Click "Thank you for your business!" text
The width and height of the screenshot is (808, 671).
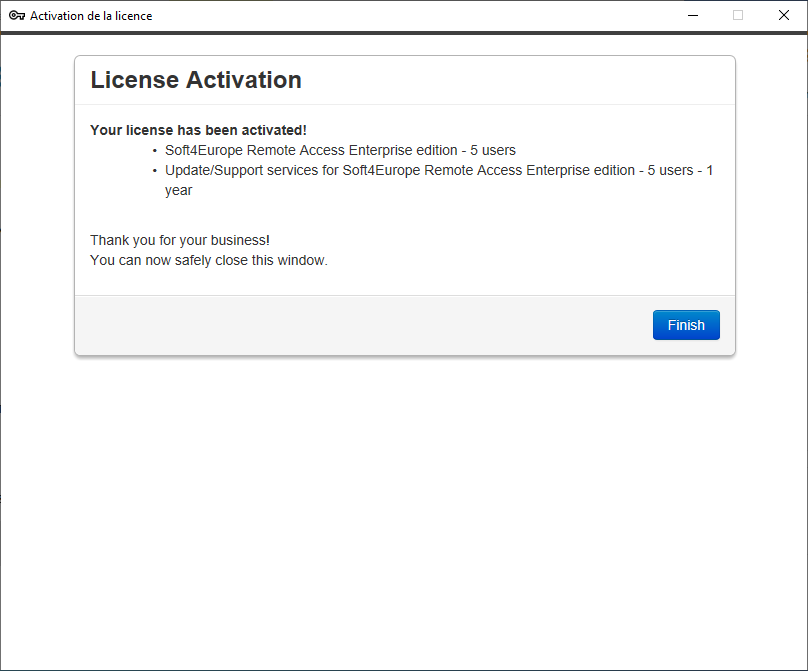pos(180,240)
